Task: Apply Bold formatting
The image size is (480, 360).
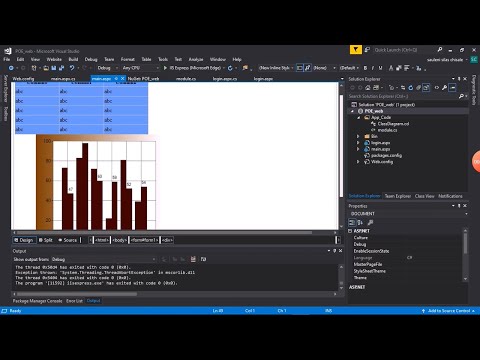Action: pyautogui.click(x=365, y=68)
